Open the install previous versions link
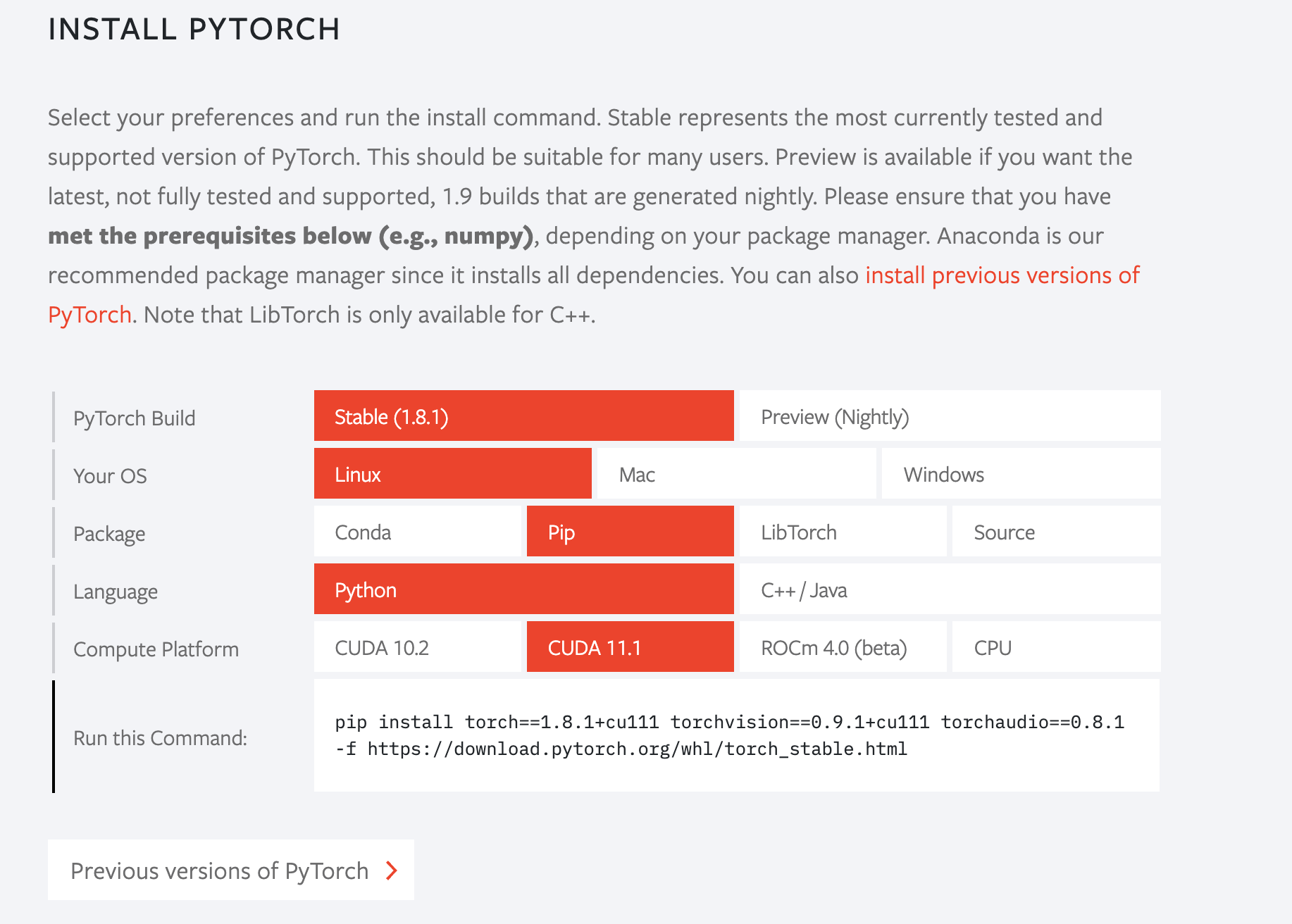 (1000, 275)
